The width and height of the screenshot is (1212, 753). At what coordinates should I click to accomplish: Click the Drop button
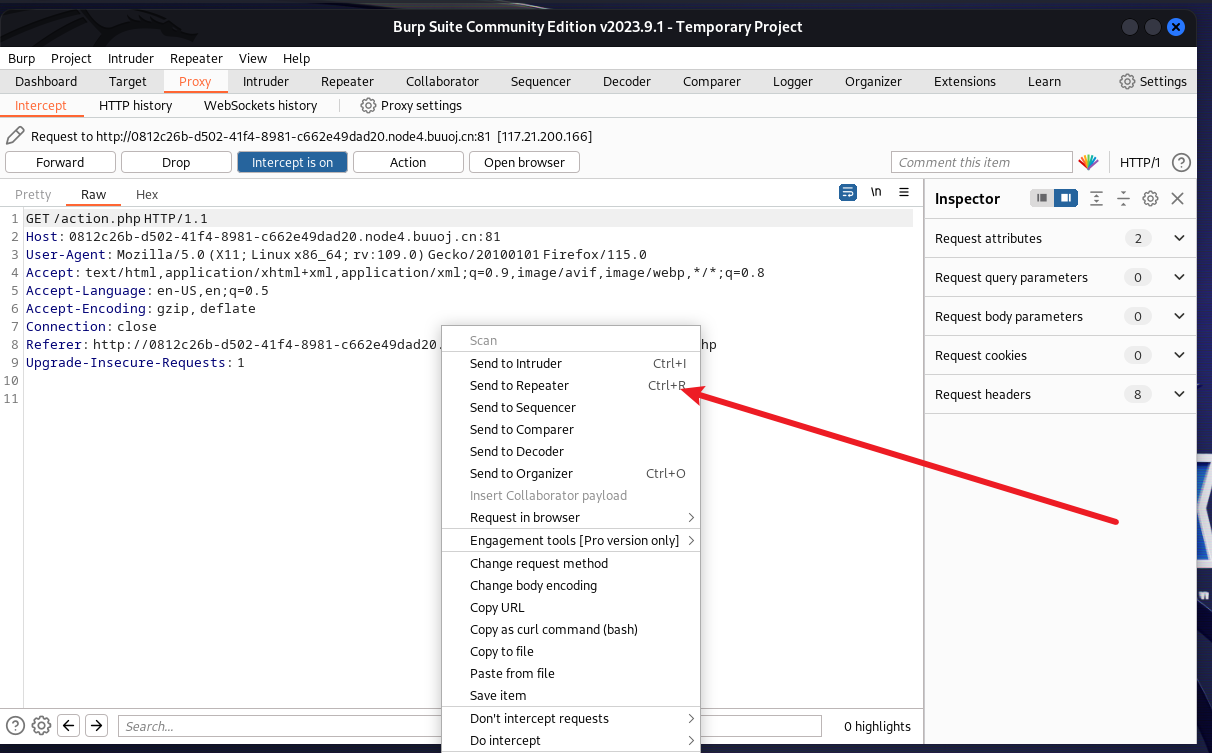(176, 162)
